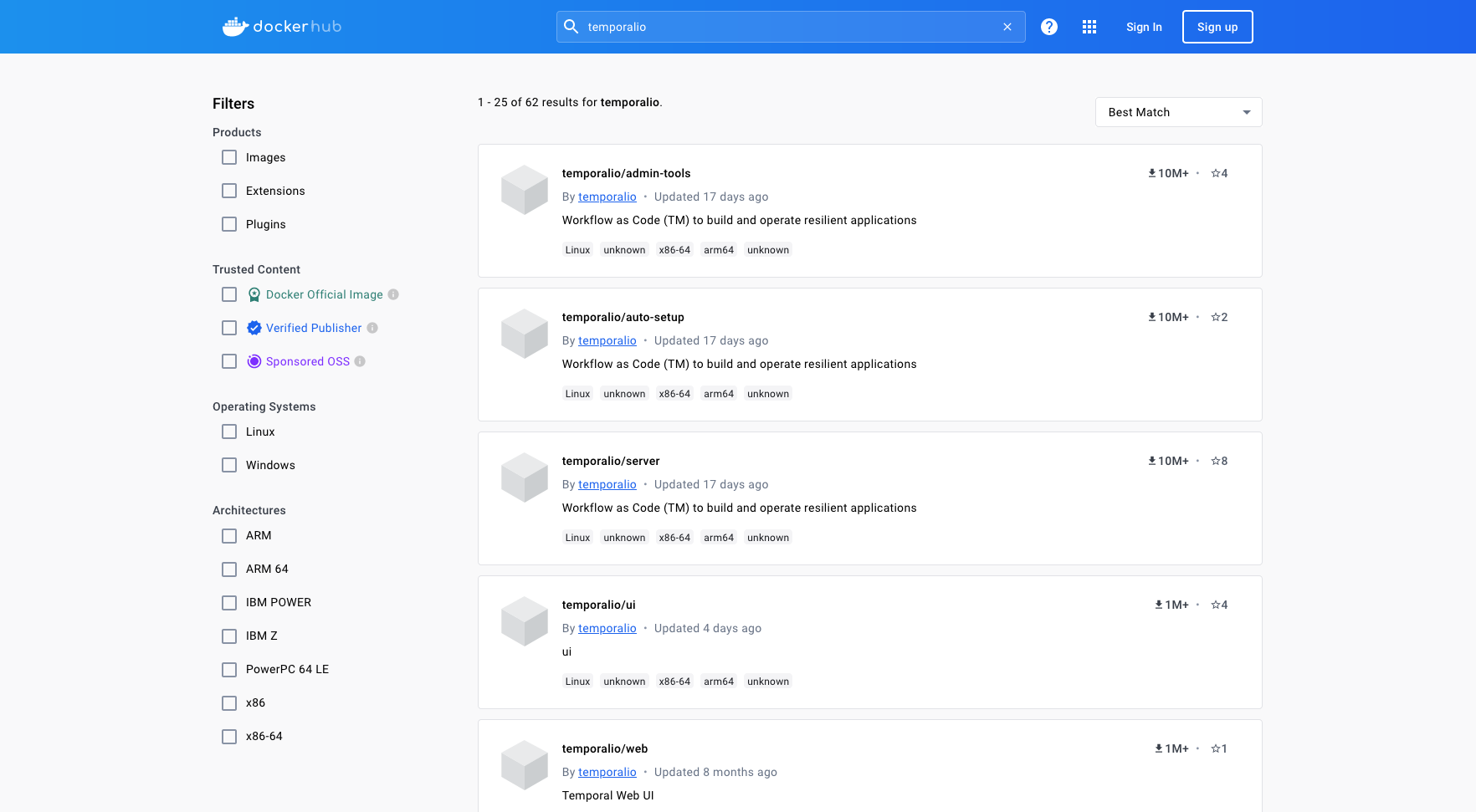Click the Sign up button
This screenshot has width=1476, height=812.
(x=1217, y=27)
